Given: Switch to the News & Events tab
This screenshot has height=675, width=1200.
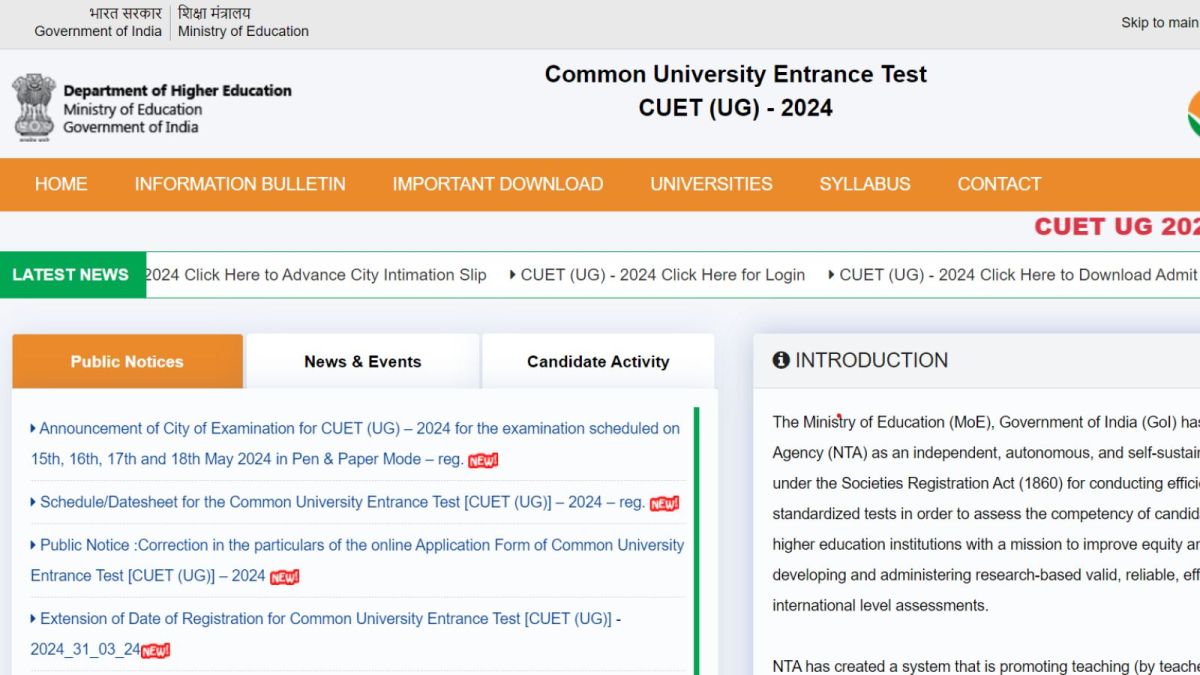Looking at the screenshot, I should (x=363, y=362).
